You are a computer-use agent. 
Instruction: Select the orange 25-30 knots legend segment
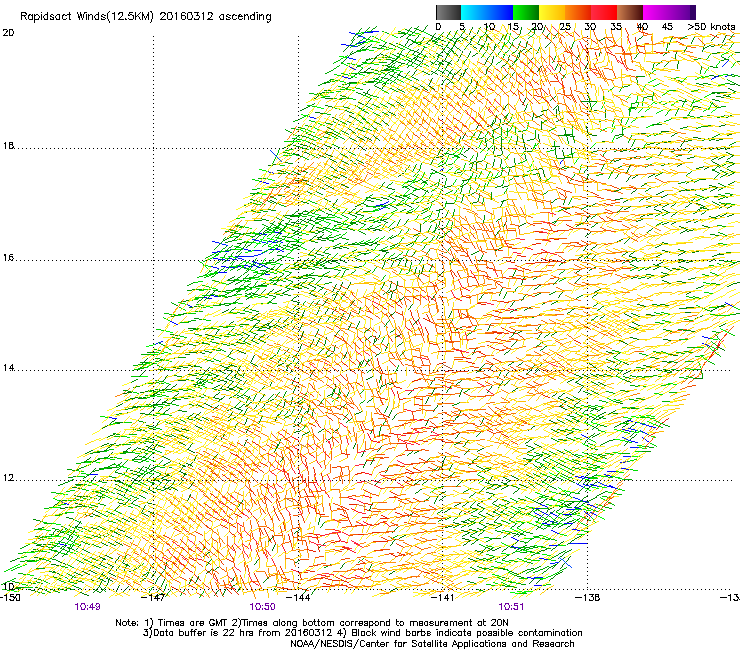coord(578,12)
